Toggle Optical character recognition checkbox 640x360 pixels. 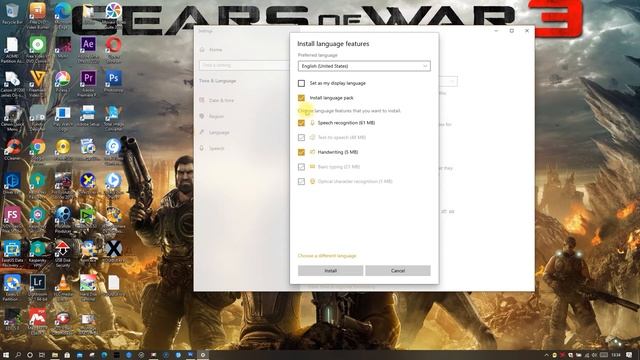pyautogui.click(x=301, y=182)
